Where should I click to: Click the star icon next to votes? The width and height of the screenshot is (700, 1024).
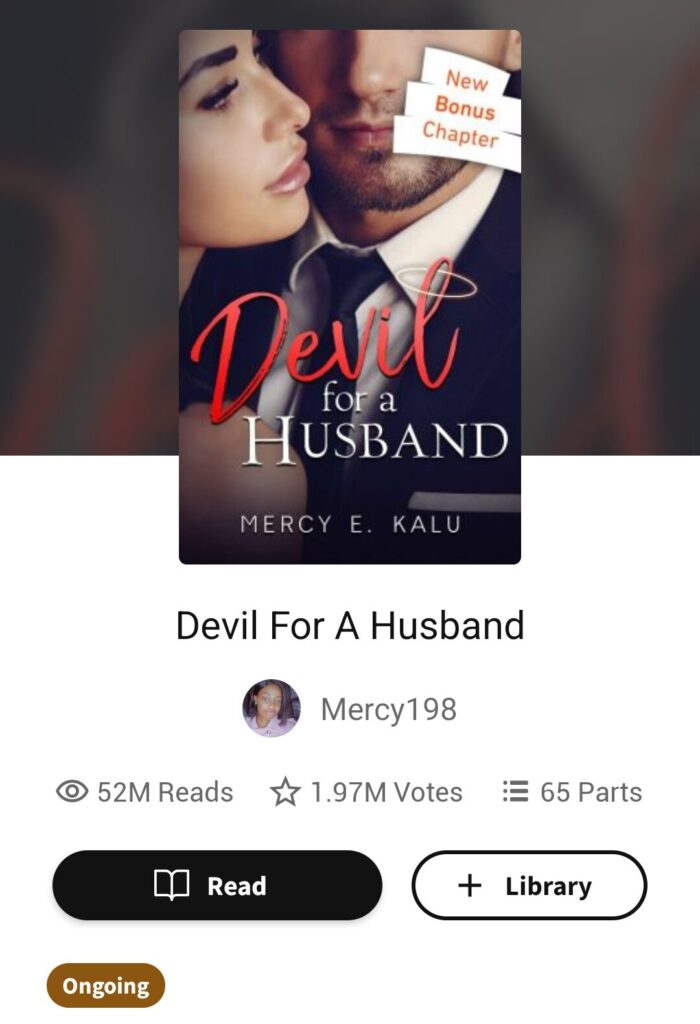tap(285, 792)
